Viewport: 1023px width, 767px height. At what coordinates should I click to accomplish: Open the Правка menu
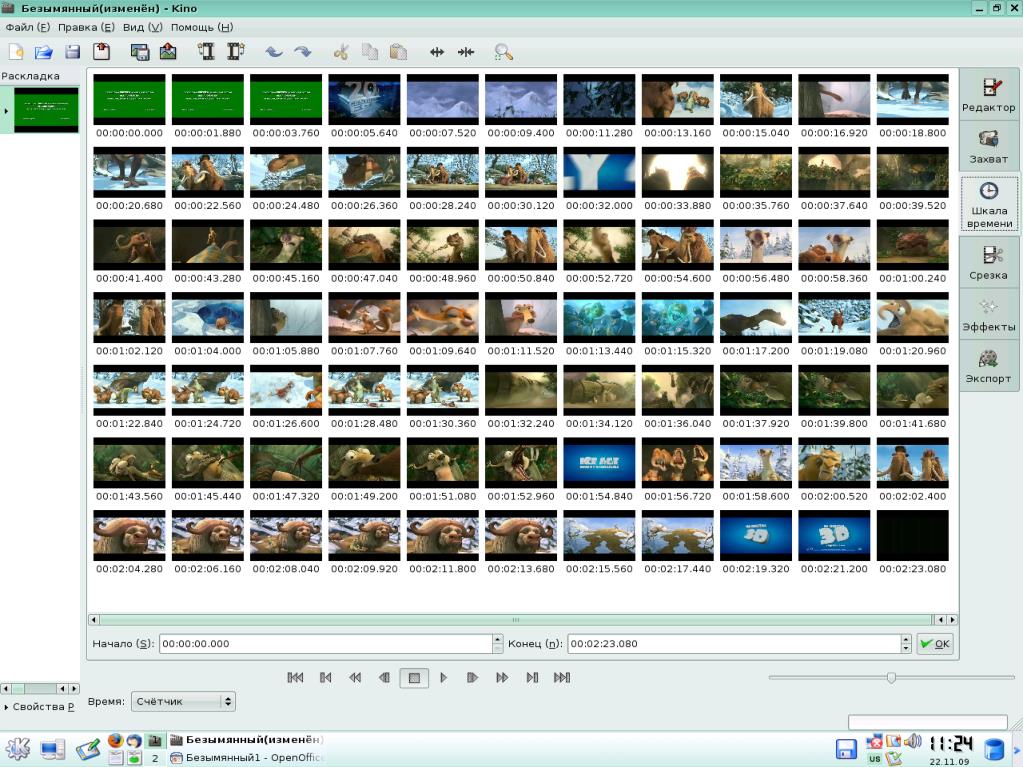[x=85, y=27]
